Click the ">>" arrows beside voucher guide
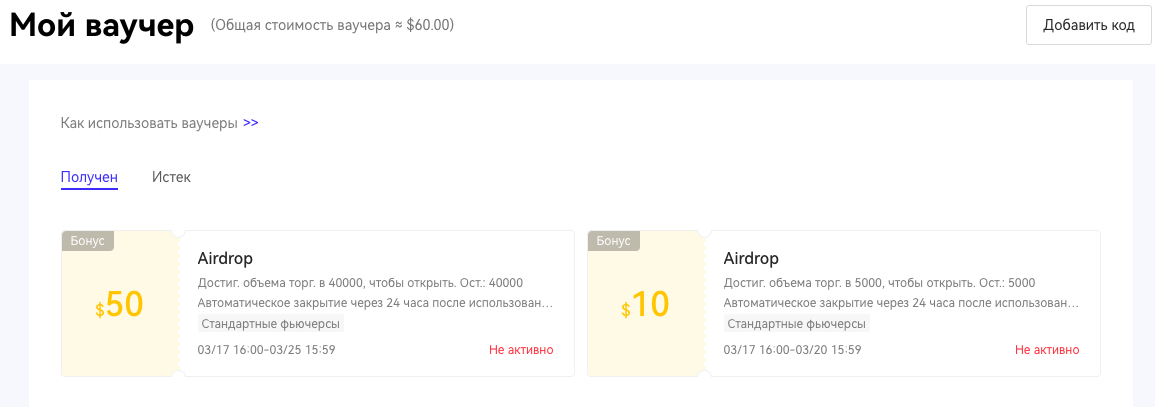The height and width of the screenshot is (407, 1155). click(x=250, y=123)
